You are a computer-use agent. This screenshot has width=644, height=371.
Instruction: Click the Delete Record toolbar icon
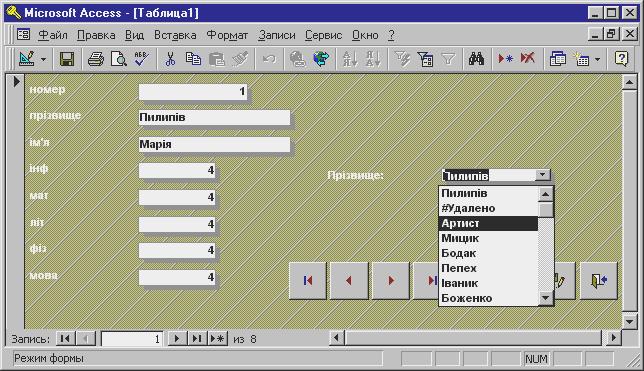point(528,59)
